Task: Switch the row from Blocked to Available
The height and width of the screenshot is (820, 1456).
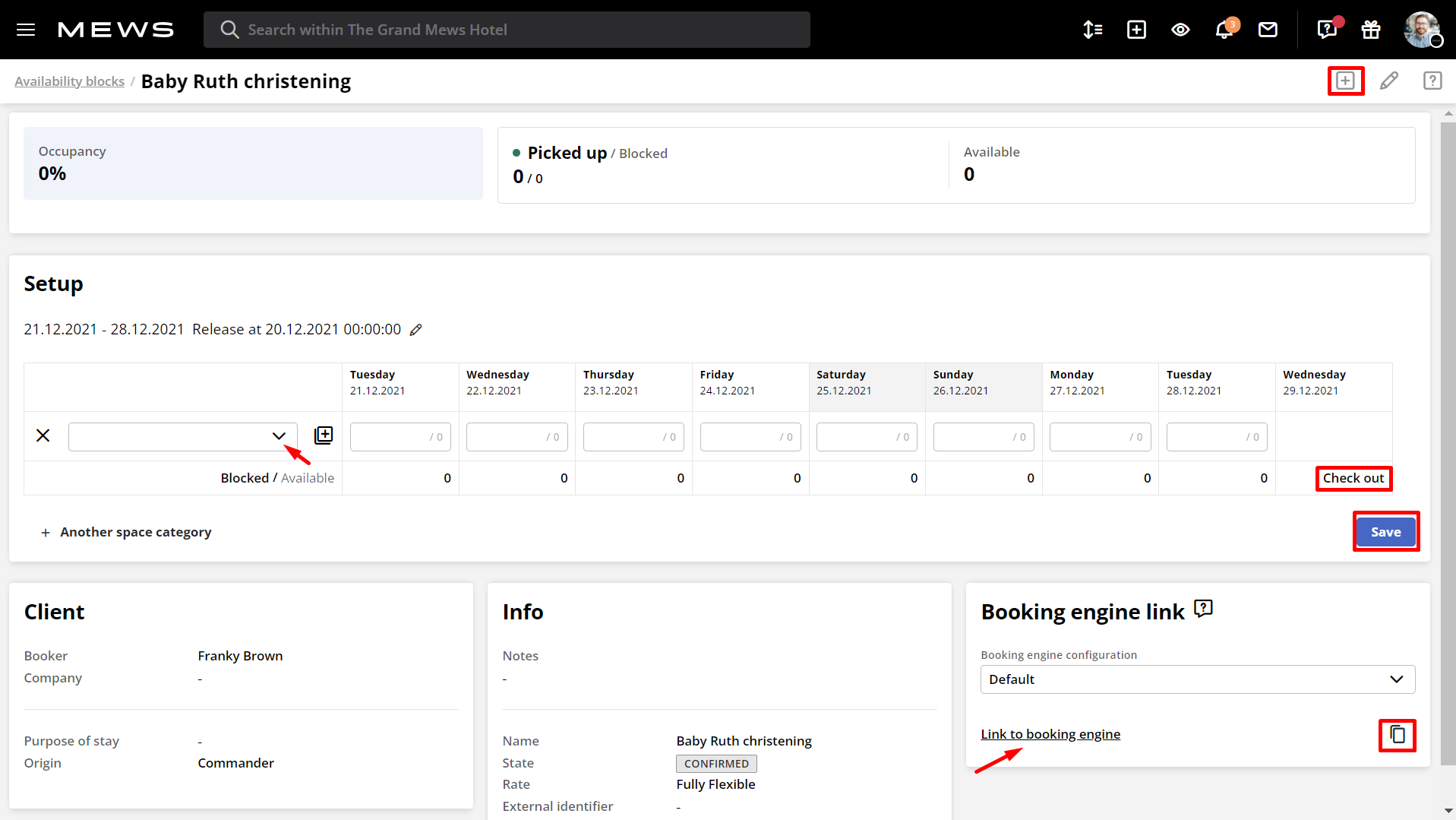Action: coord(308,477)
